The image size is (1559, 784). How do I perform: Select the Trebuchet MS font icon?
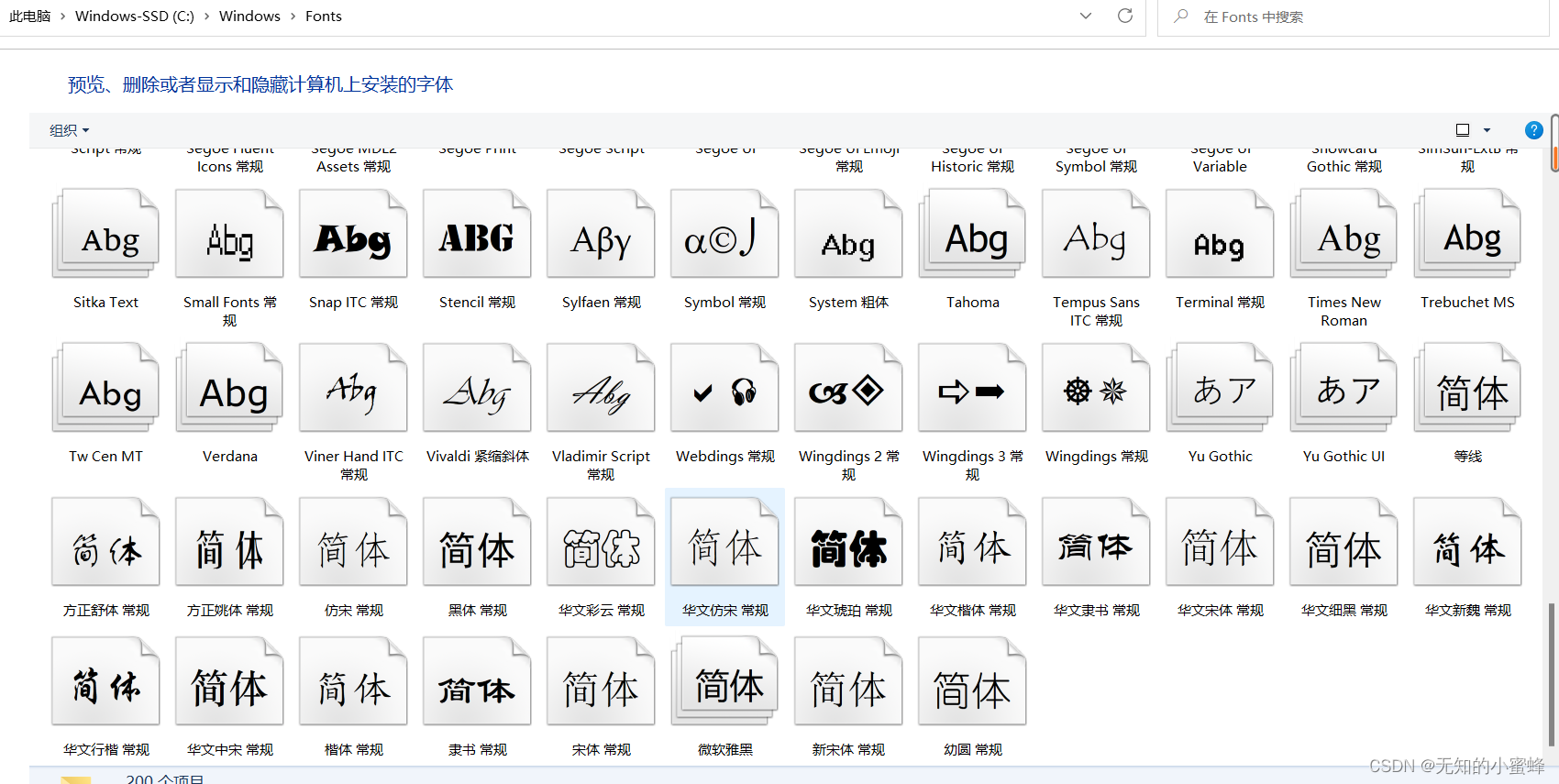pos(1467,234)
